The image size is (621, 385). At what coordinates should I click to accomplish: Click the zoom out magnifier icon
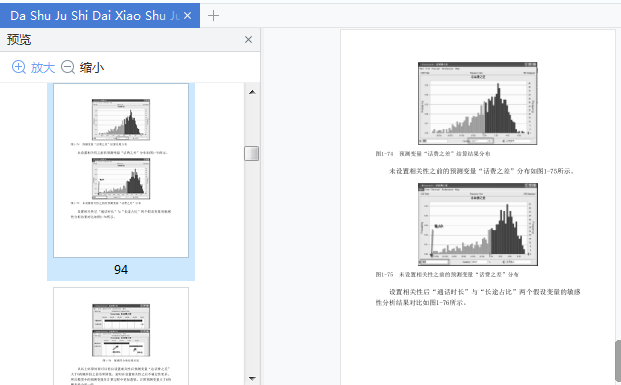(x=68, y=67)
